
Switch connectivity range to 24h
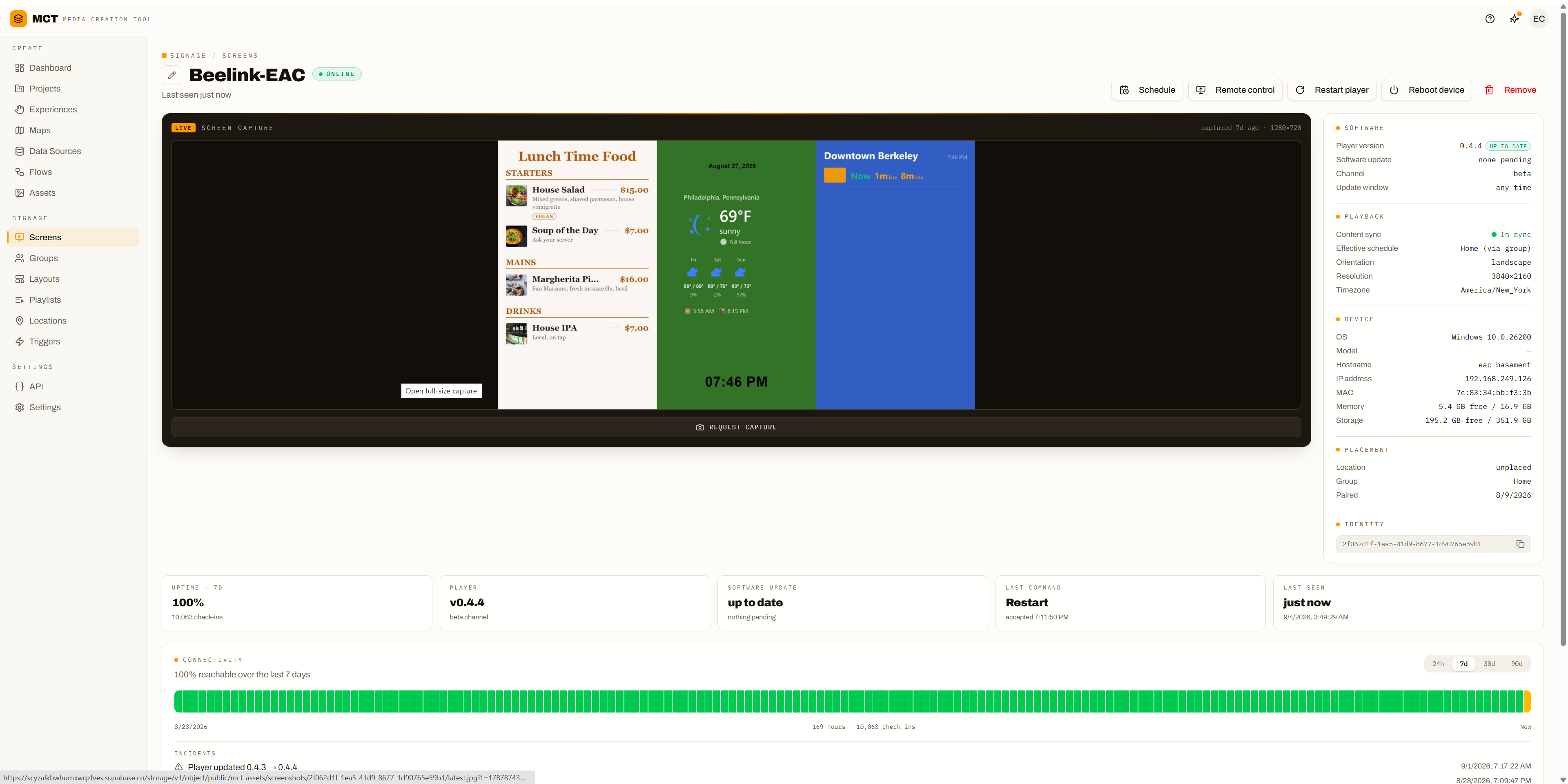[x=1438, y=664]
